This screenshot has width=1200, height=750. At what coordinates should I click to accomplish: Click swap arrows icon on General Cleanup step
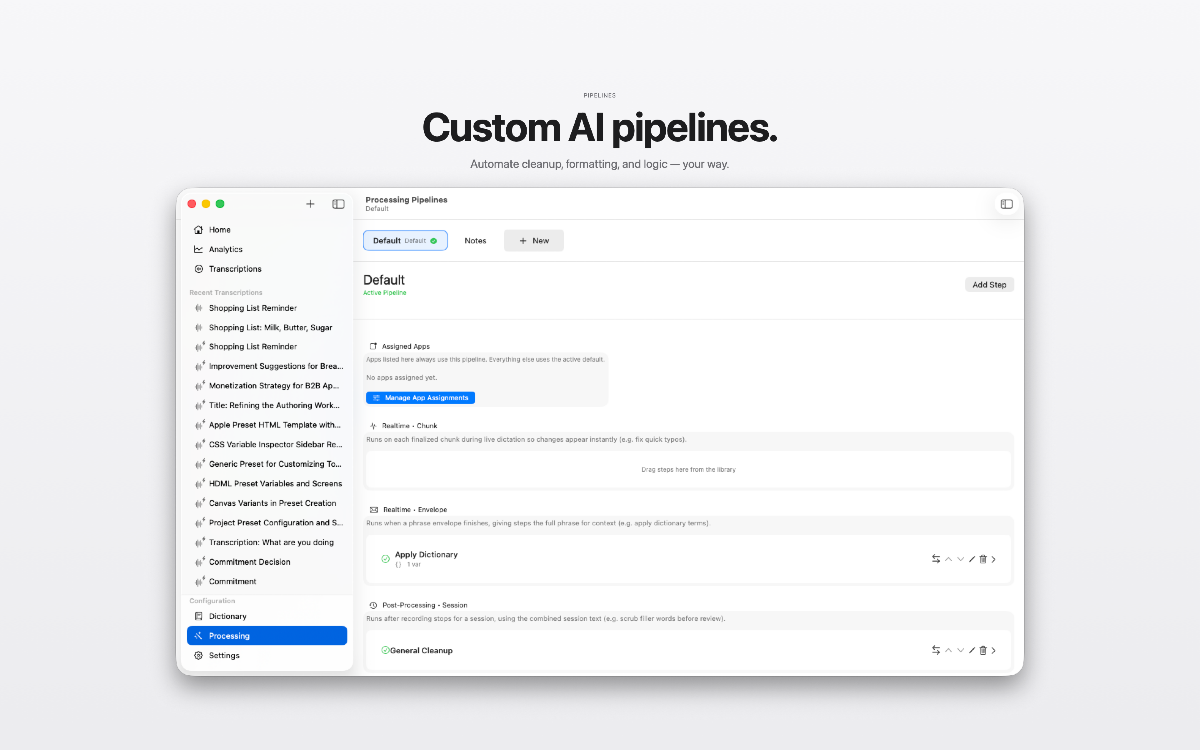936,650
